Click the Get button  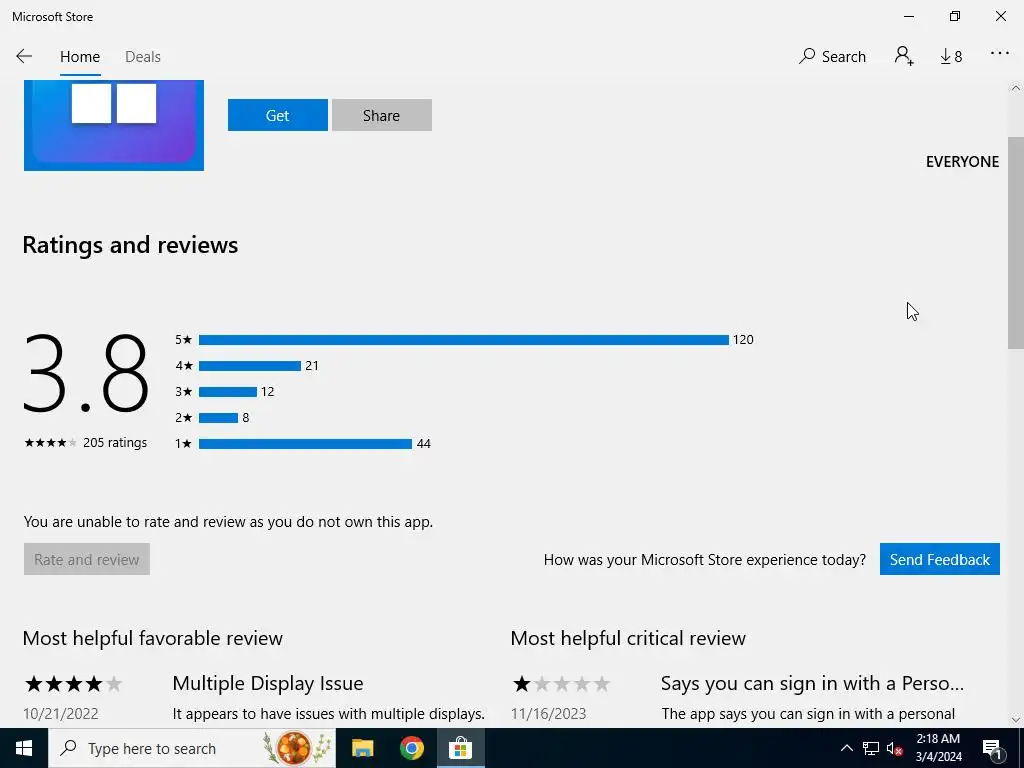pos(278,115)
